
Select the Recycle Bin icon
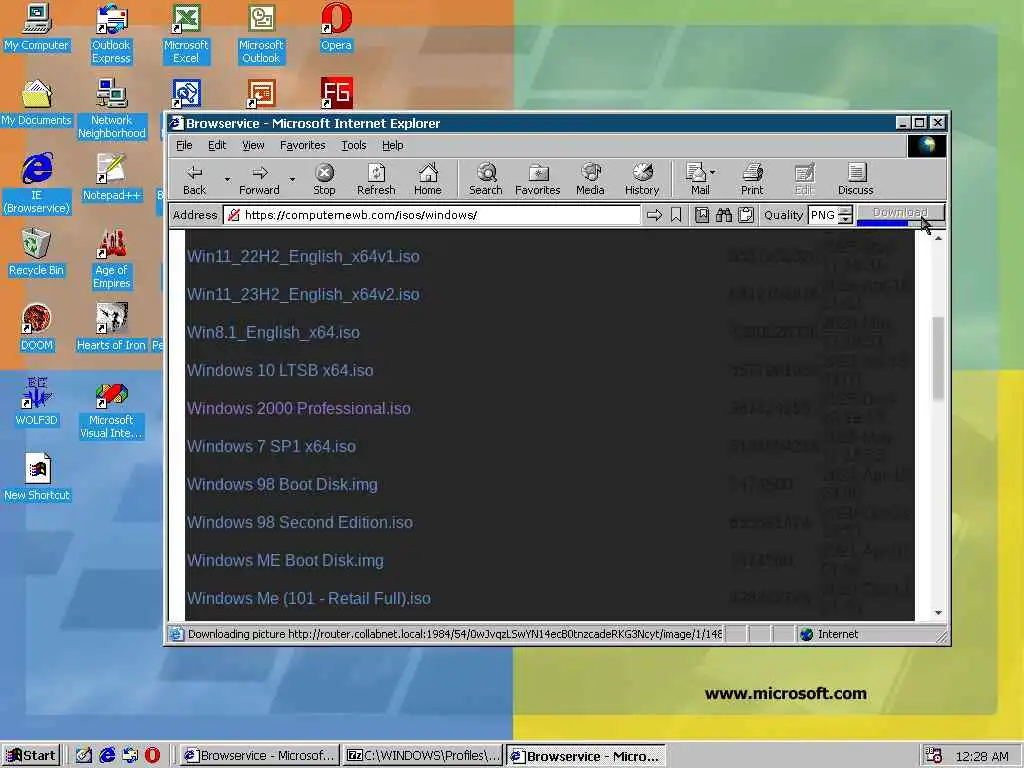(36, 252)
